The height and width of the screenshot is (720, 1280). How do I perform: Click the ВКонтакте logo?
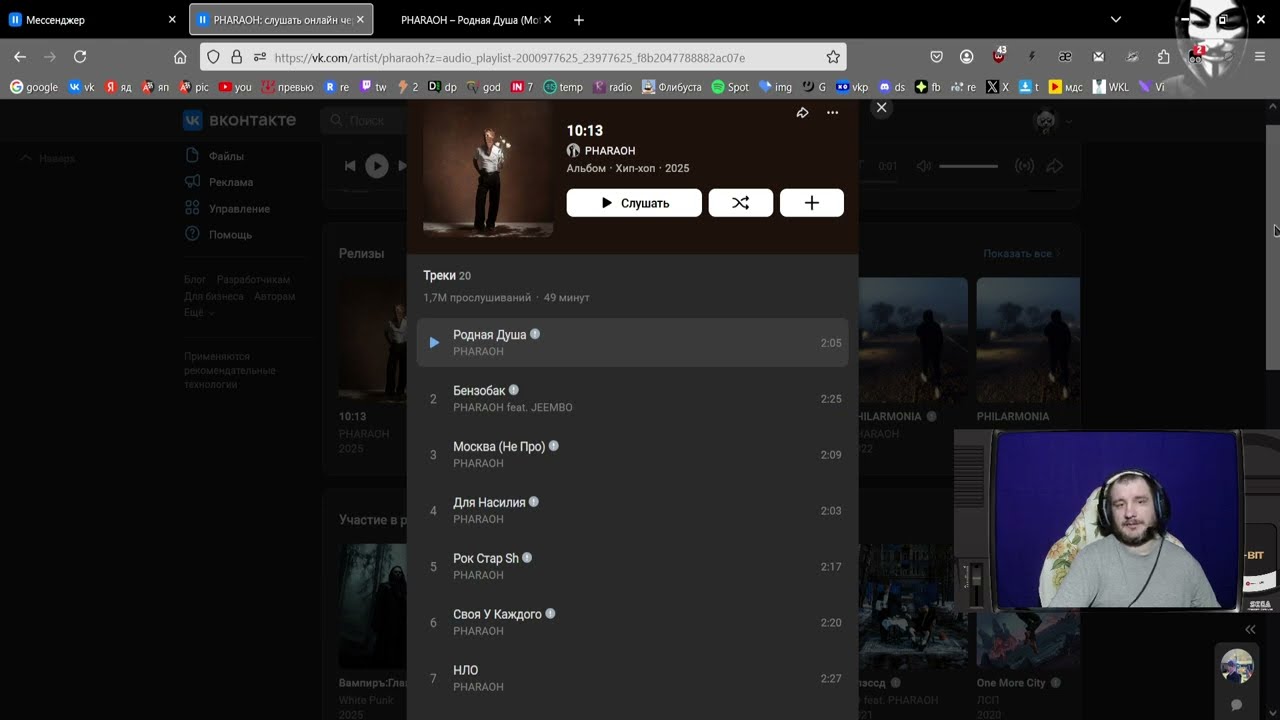239,120
